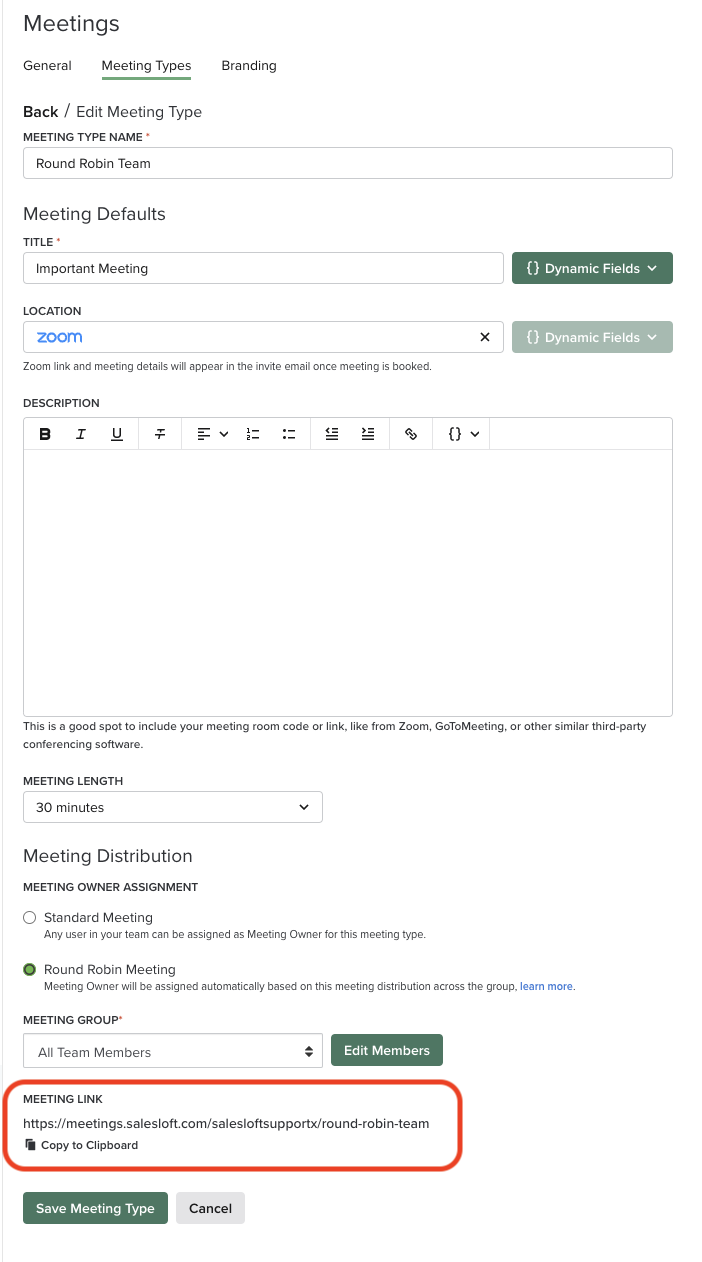Apply strikethrough formatting to text
This screenshot has height=1262, width=702.
tap(160, 434)
